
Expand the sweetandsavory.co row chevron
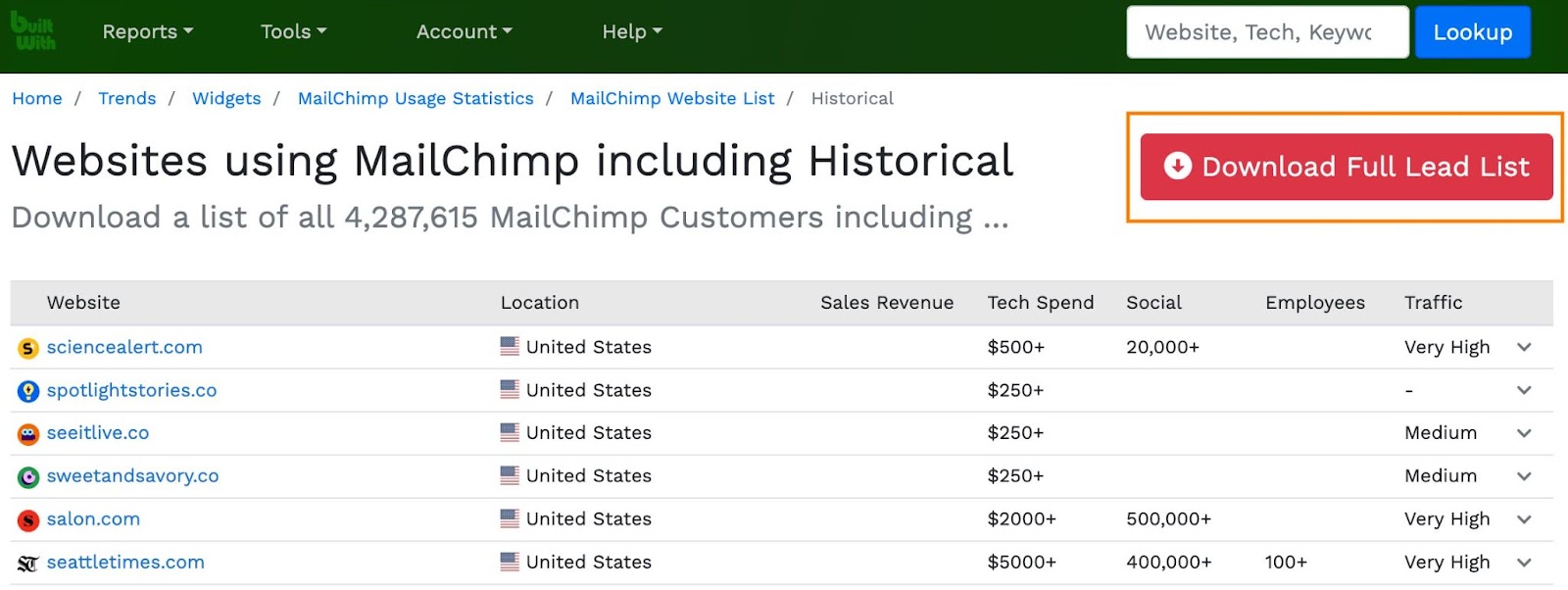tap(1524, 476)
